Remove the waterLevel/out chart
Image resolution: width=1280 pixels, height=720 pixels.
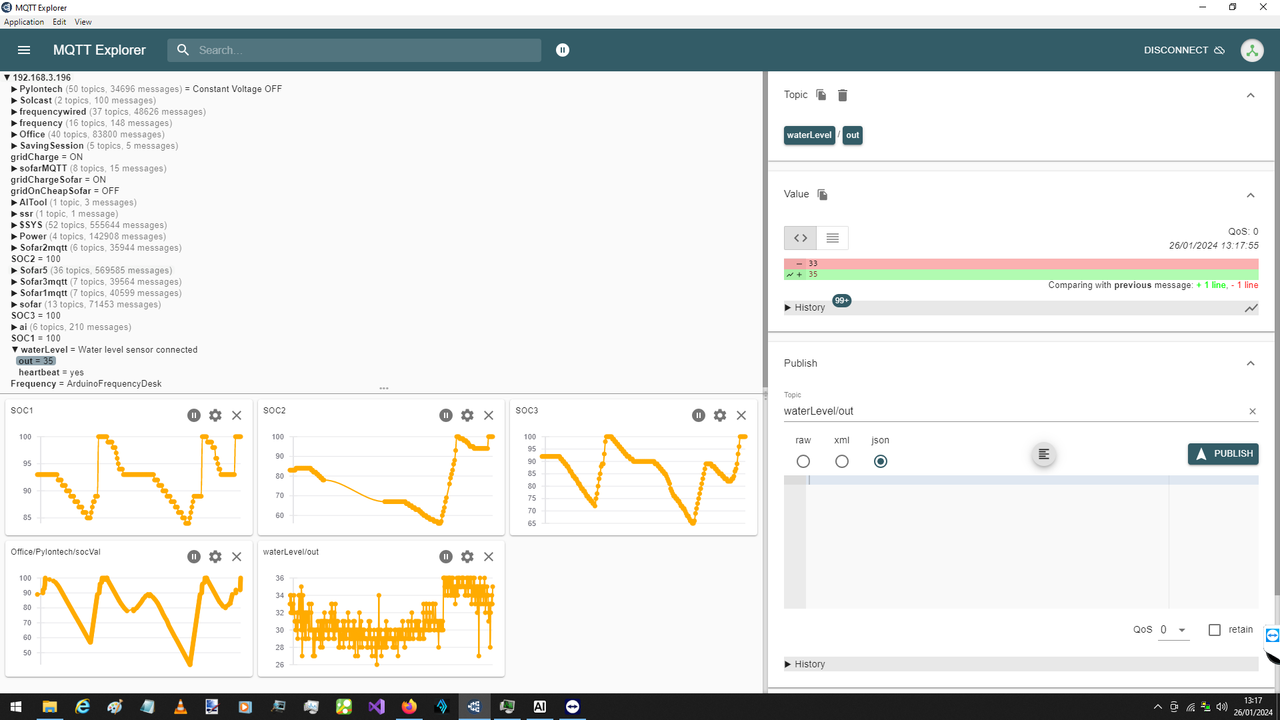coord(489,556)
